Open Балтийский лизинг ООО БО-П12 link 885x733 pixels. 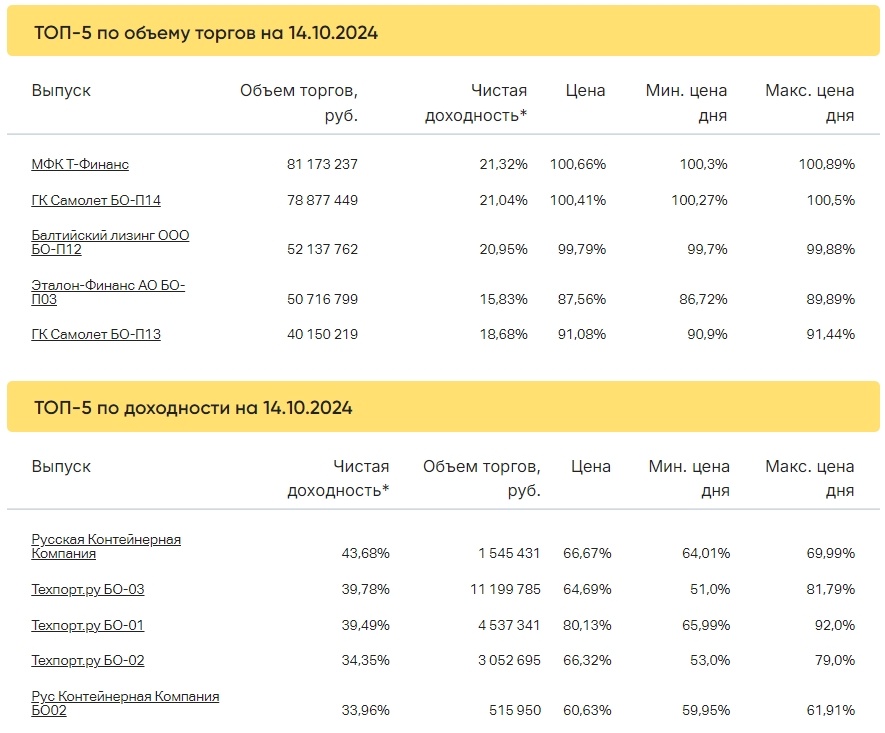pyautogui.click(x=110, y=242)
